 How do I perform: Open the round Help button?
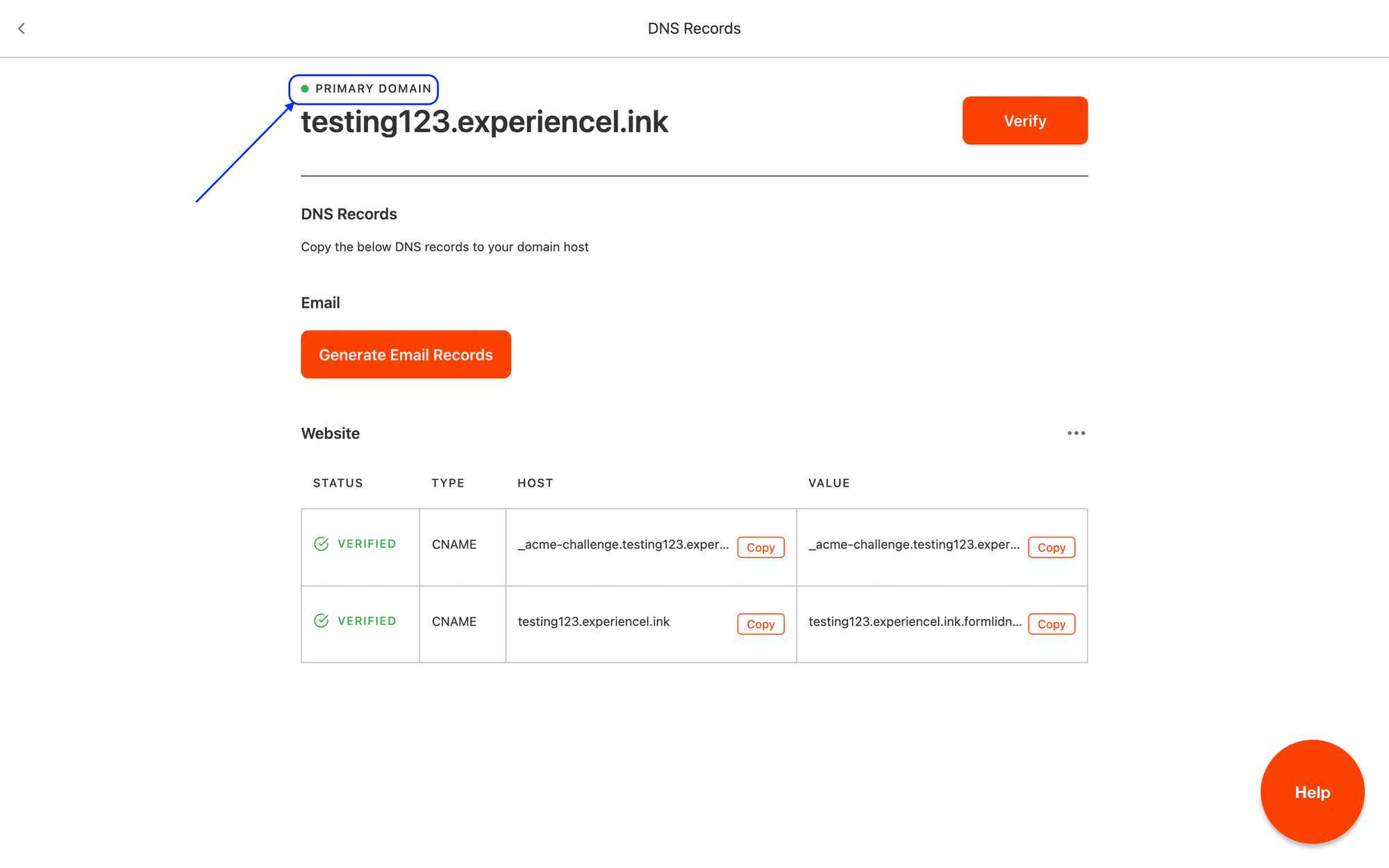[1312, 792]
